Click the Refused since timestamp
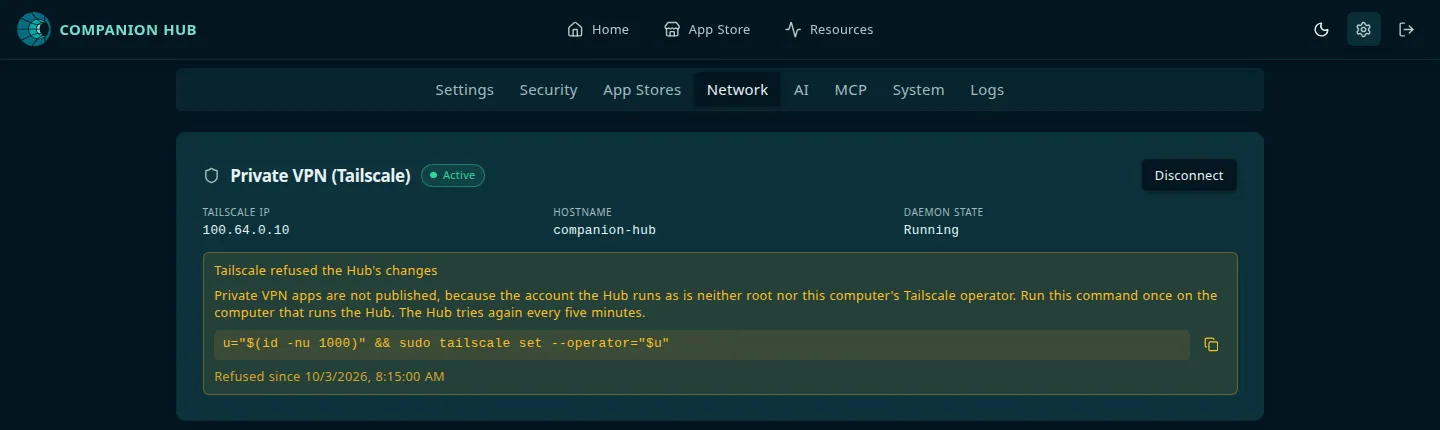 pos(330,377)
